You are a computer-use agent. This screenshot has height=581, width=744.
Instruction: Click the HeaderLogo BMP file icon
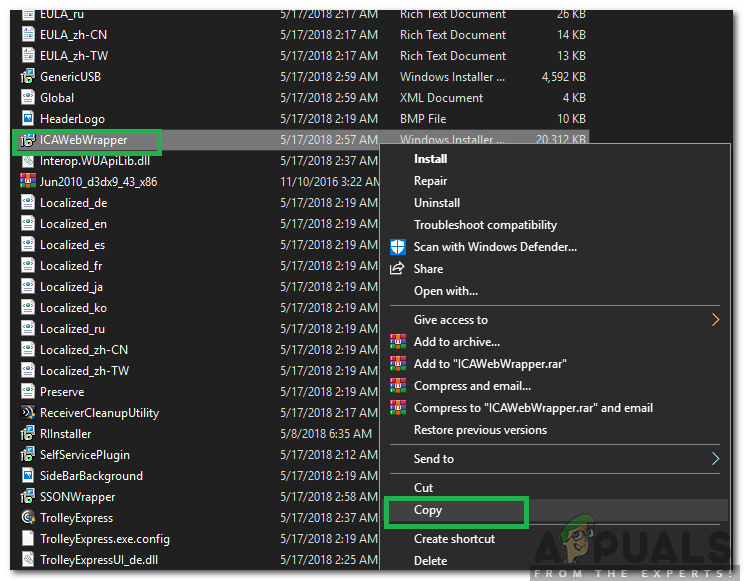[28, 118]
